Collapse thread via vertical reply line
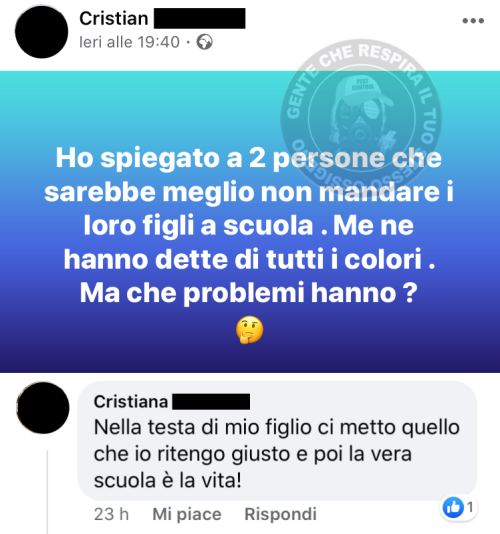 click(47, 492)
